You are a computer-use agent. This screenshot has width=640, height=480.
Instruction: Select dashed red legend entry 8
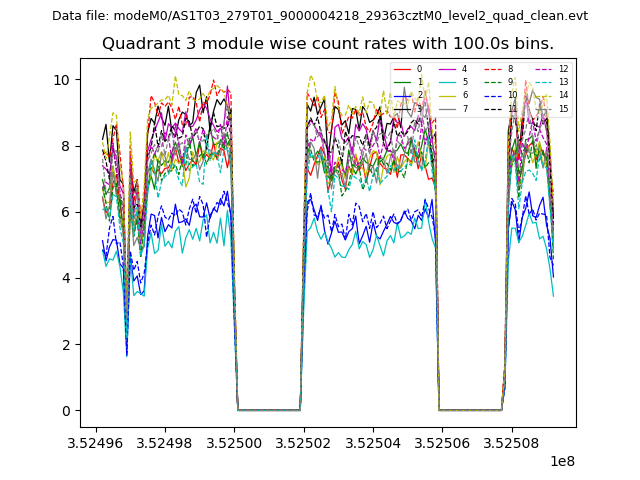pyautogui.click(x=500, y=69)
